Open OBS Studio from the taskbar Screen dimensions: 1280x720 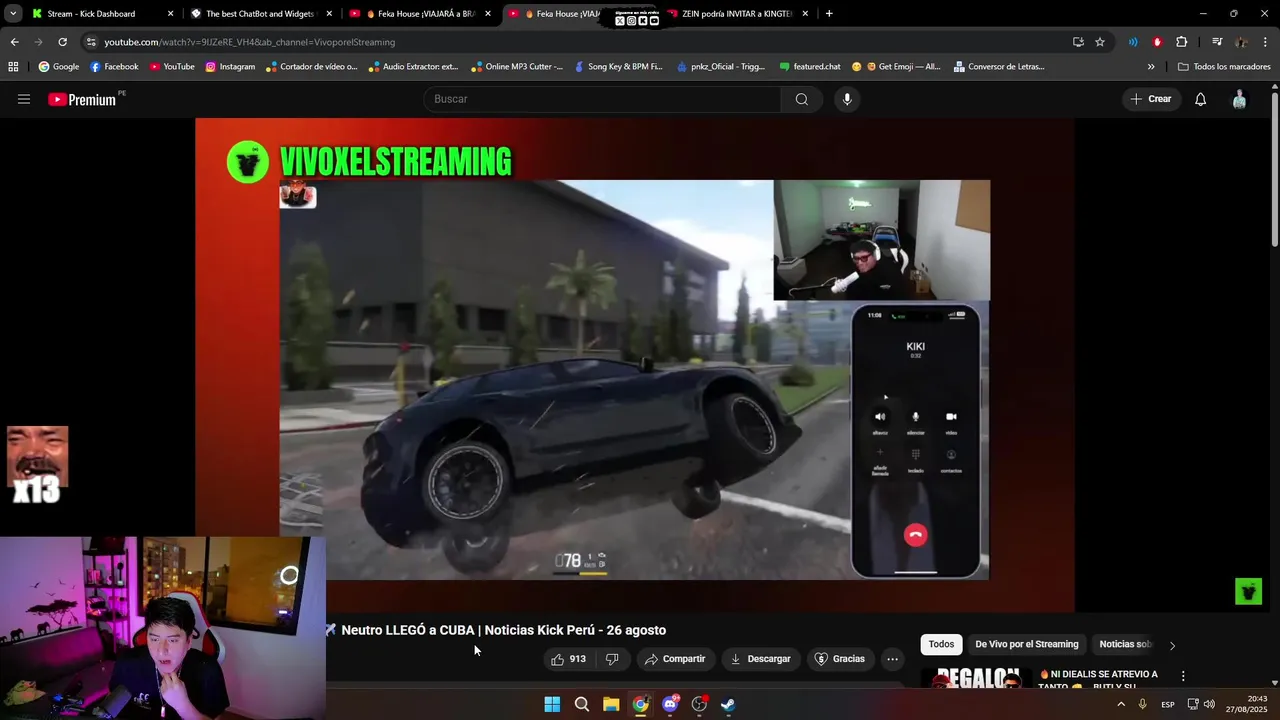tap(699, 704)
